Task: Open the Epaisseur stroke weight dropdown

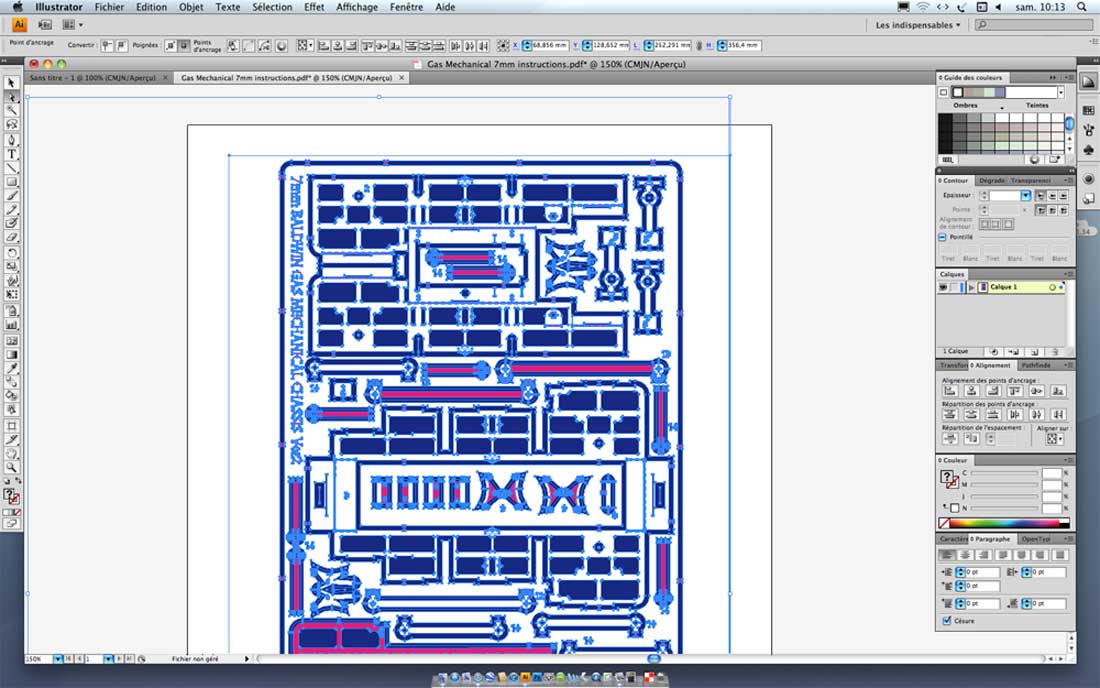Action: pyautogui.click(x=1026, y=196)
